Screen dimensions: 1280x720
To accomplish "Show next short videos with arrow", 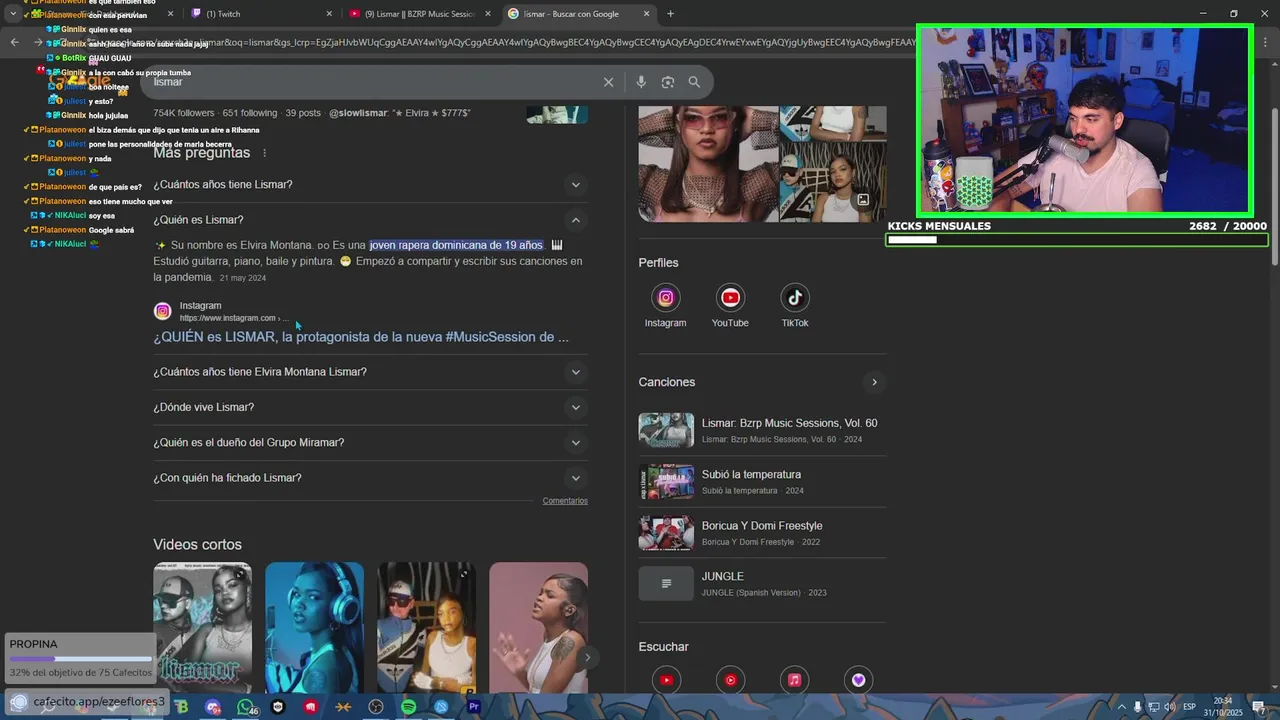I will pyautogui.click(x=588, y=657).
